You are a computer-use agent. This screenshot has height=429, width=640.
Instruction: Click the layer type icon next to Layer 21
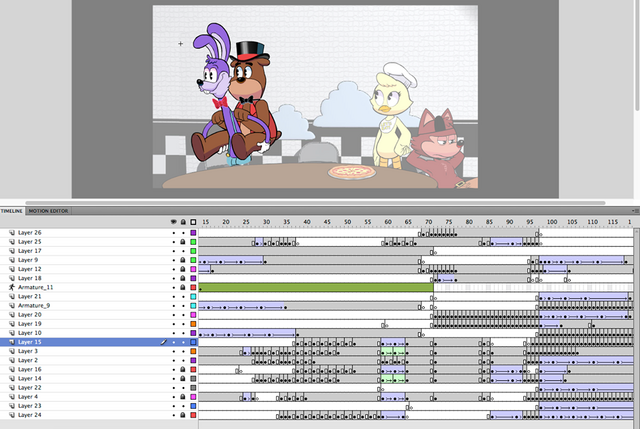click(12, 296)
